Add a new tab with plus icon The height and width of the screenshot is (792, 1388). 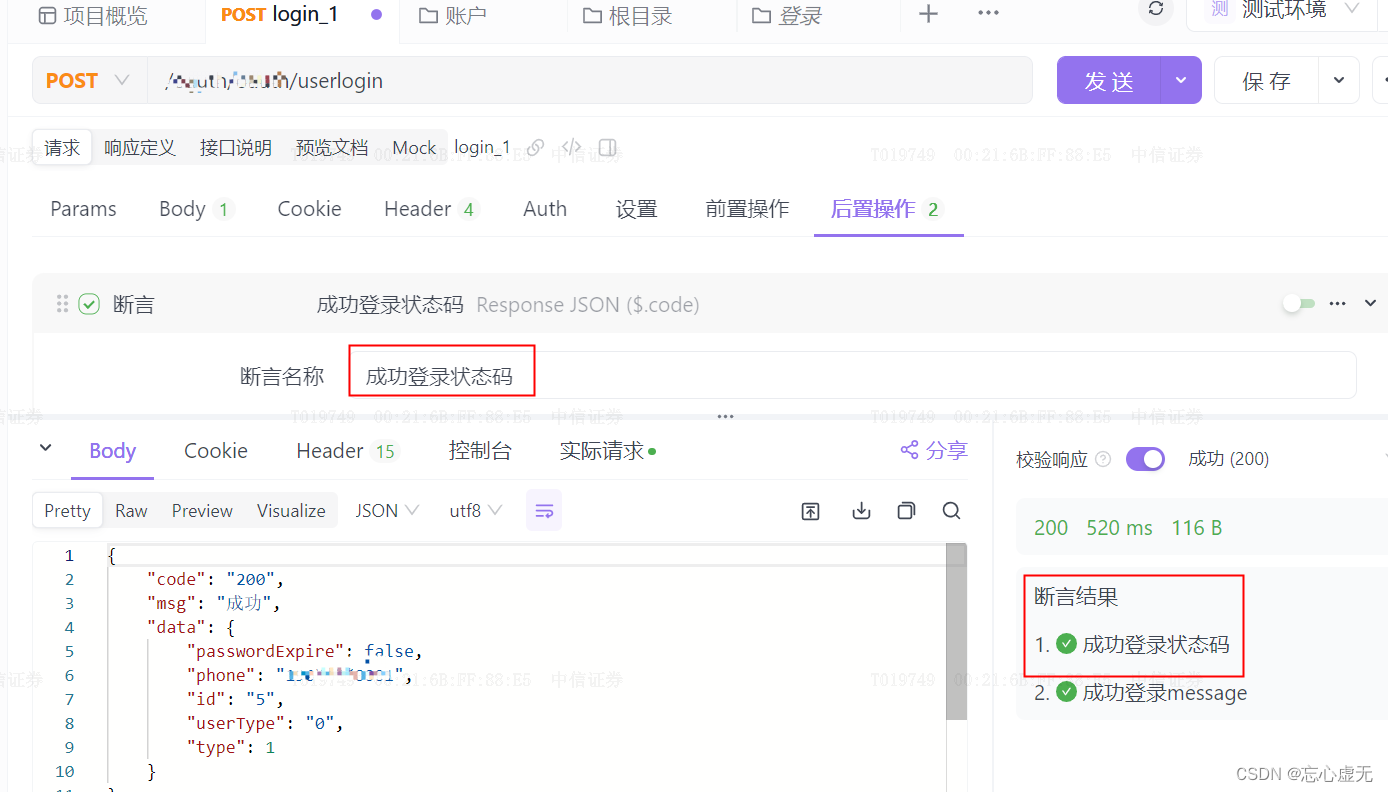(928, 14)
